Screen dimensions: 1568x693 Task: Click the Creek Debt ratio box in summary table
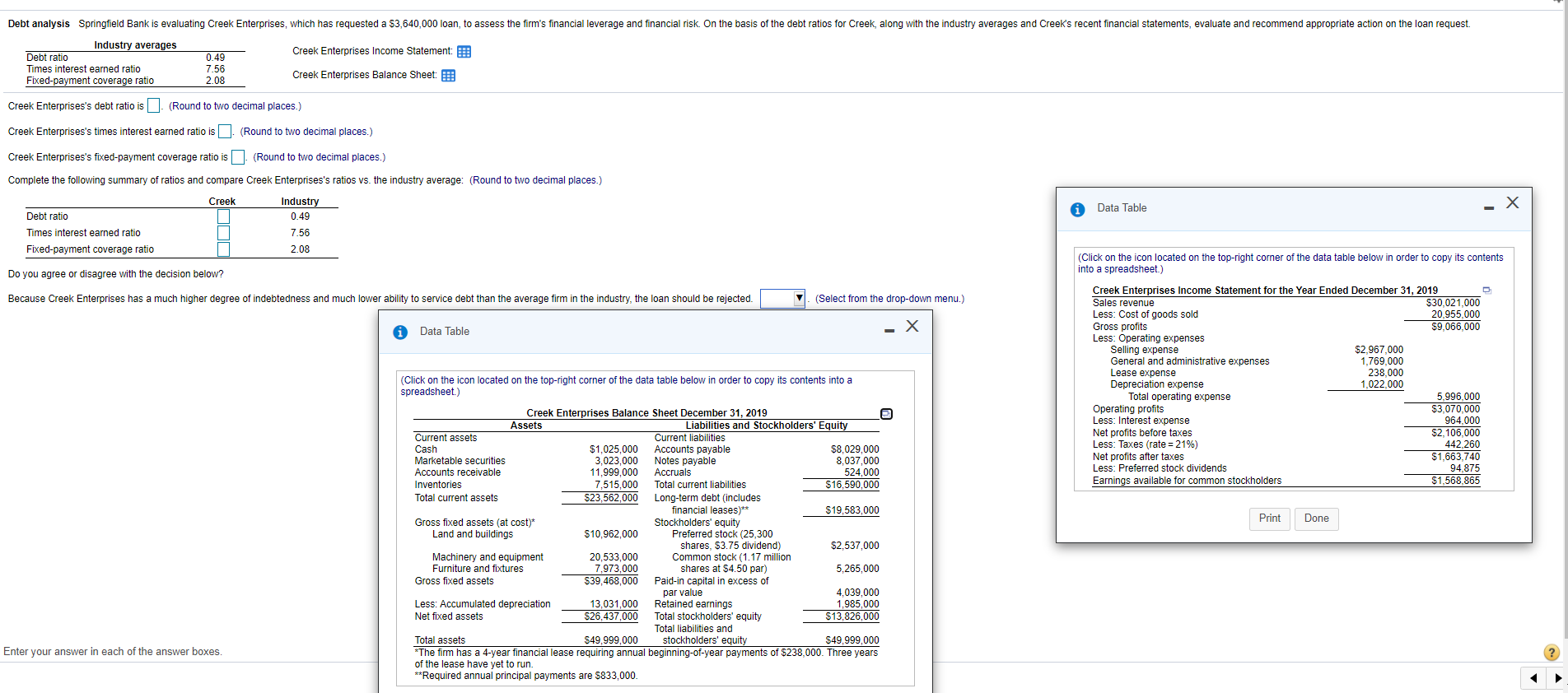[x=223, y=216]
